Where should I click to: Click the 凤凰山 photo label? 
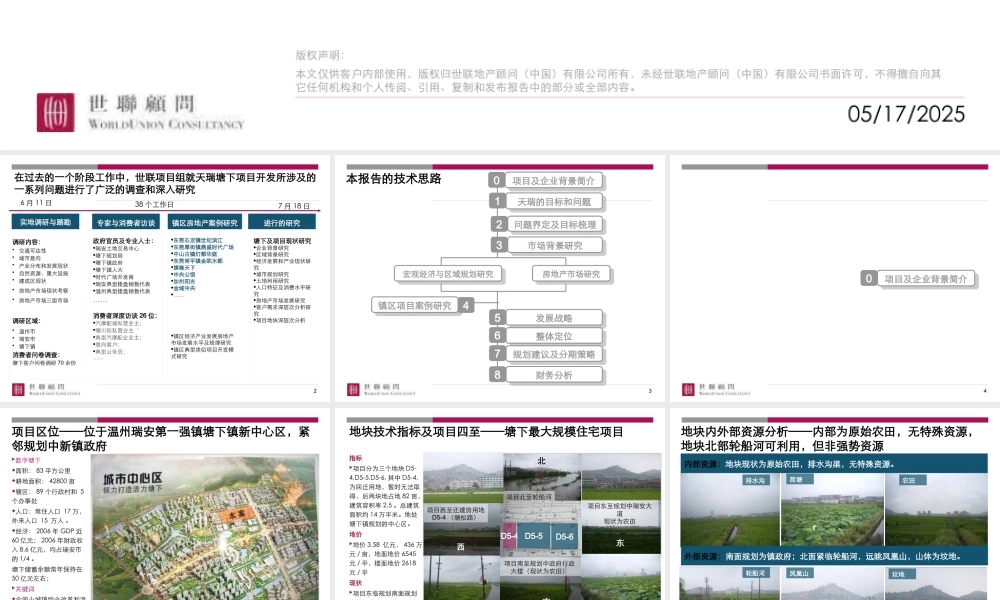pos(799,573)
